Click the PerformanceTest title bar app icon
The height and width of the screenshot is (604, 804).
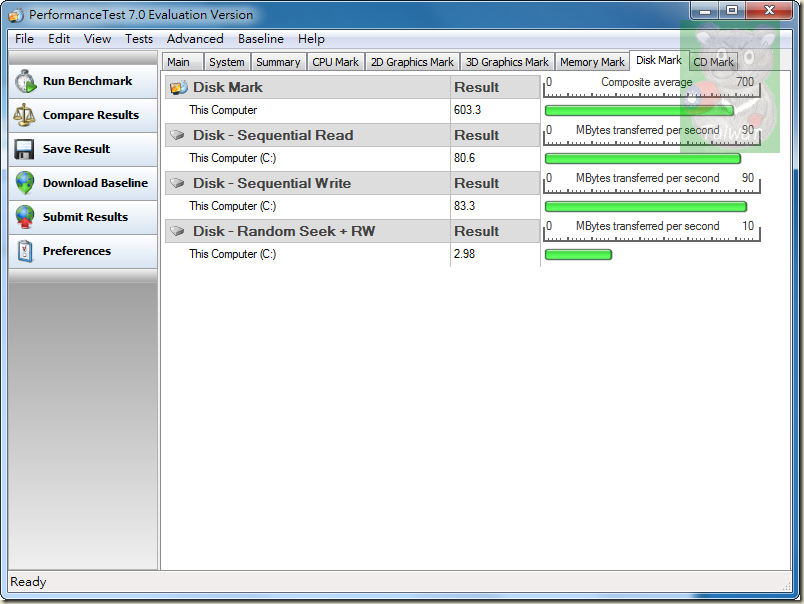click(x=16, y=15)
